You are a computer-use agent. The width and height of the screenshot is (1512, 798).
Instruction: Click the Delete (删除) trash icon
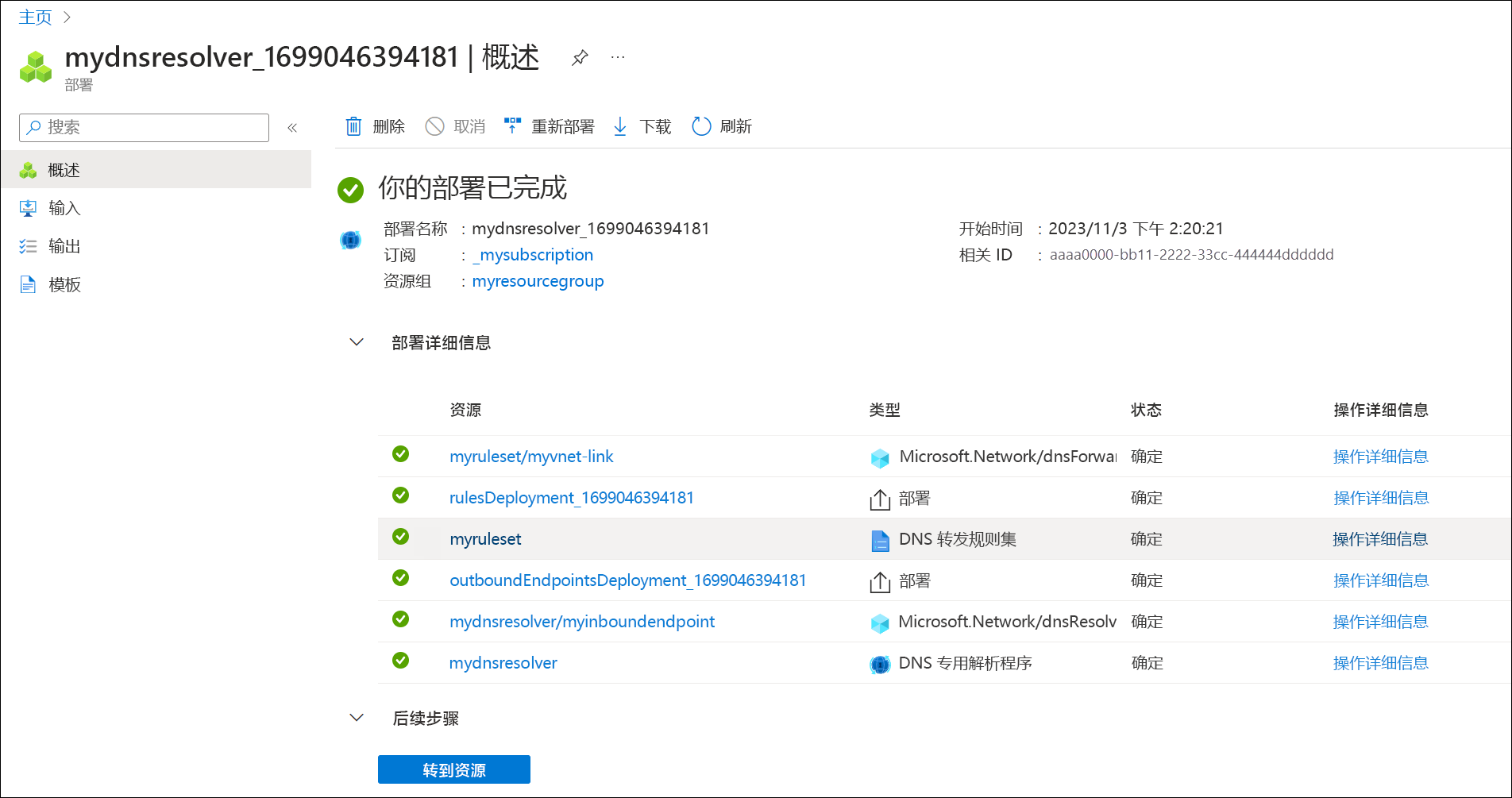[x=353, y=126]
